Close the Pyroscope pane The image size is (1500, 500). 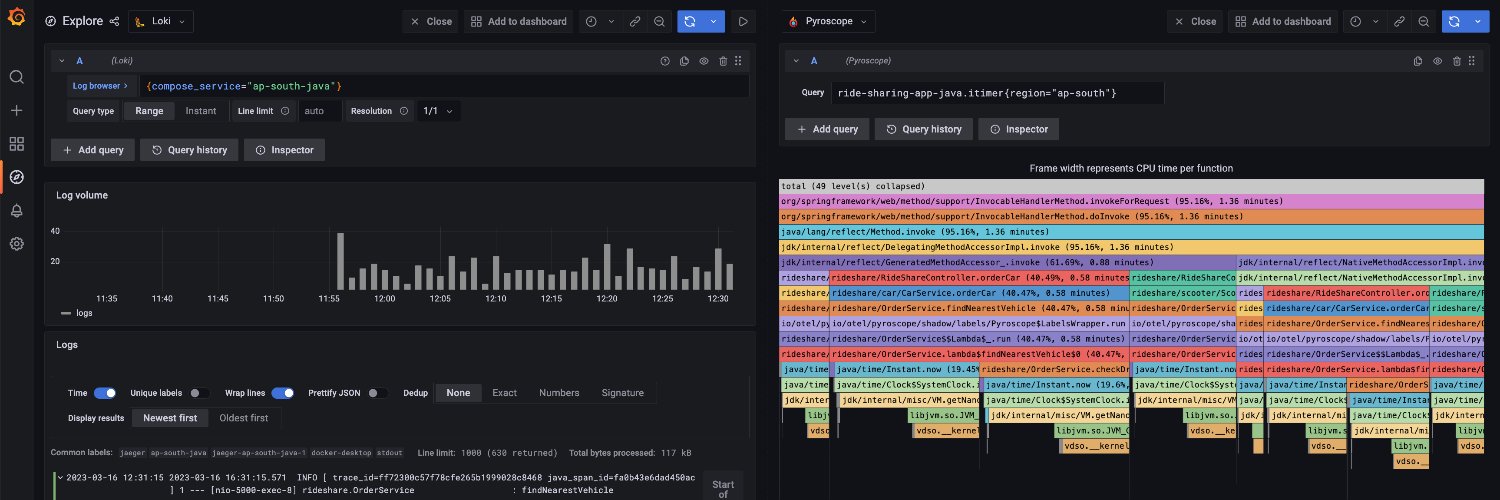coord(1195,21)
